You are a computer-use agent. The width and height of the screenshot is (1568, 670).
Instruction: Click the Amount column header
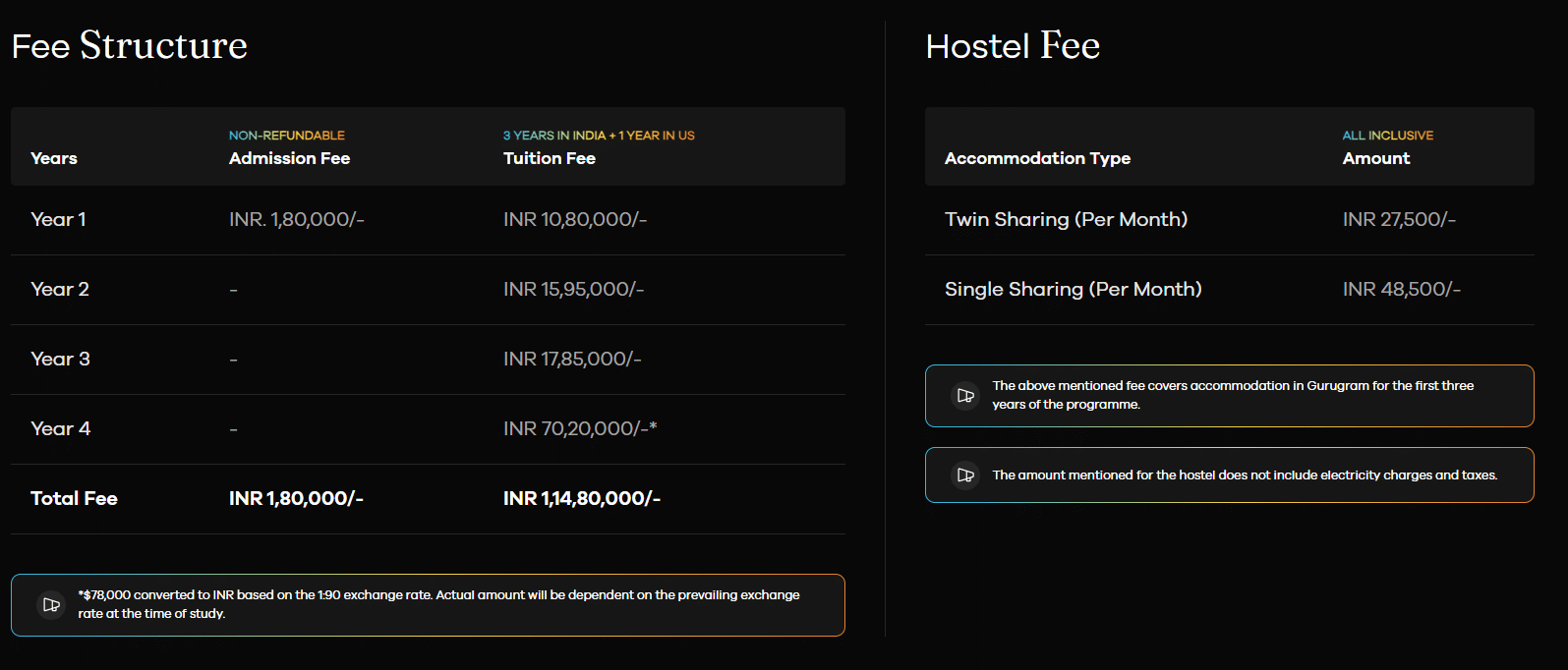coord(1375,159)
